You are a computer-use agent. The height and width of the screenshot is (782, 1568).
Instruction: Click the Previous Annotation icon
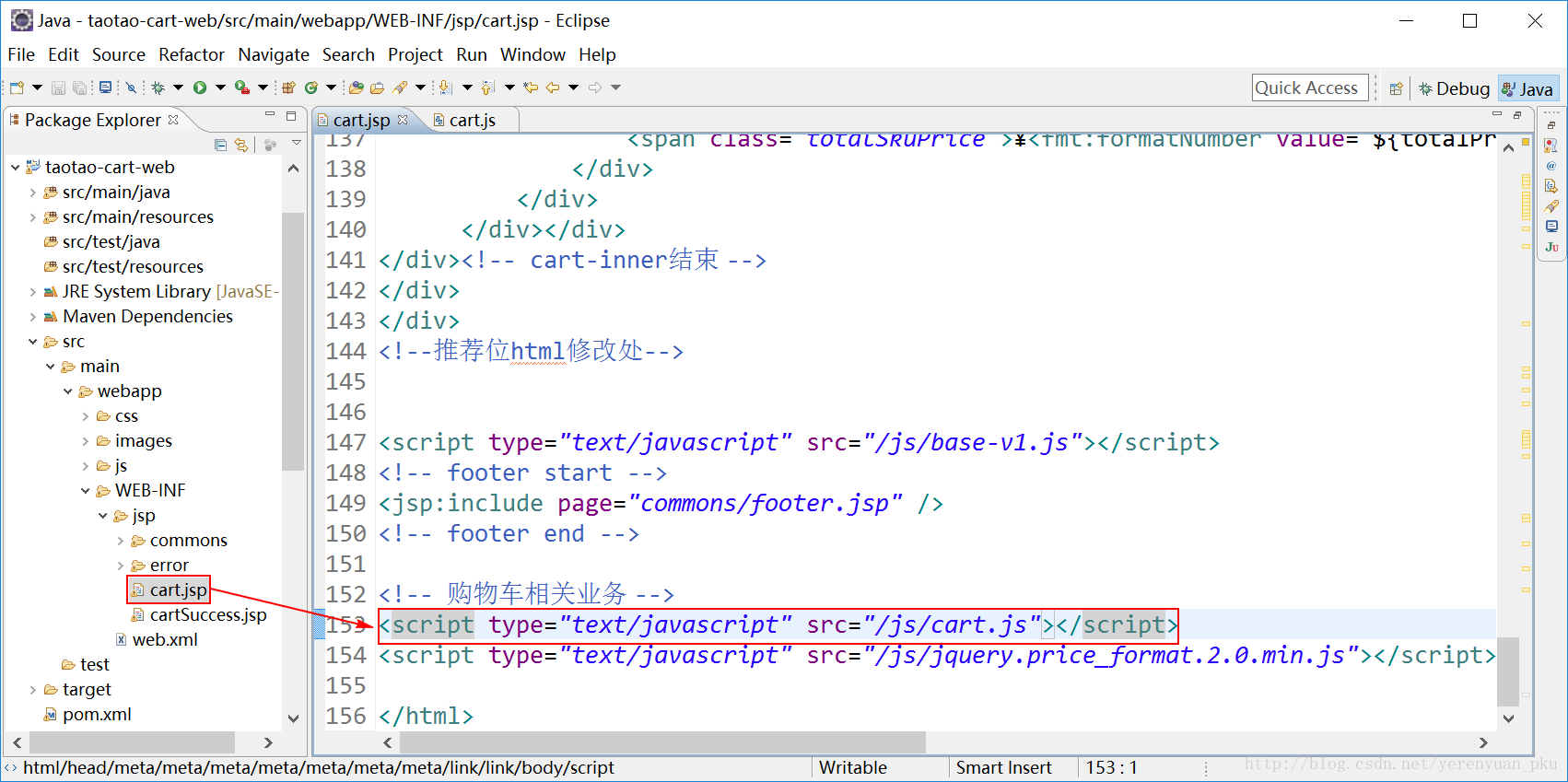tap(487, 88)
